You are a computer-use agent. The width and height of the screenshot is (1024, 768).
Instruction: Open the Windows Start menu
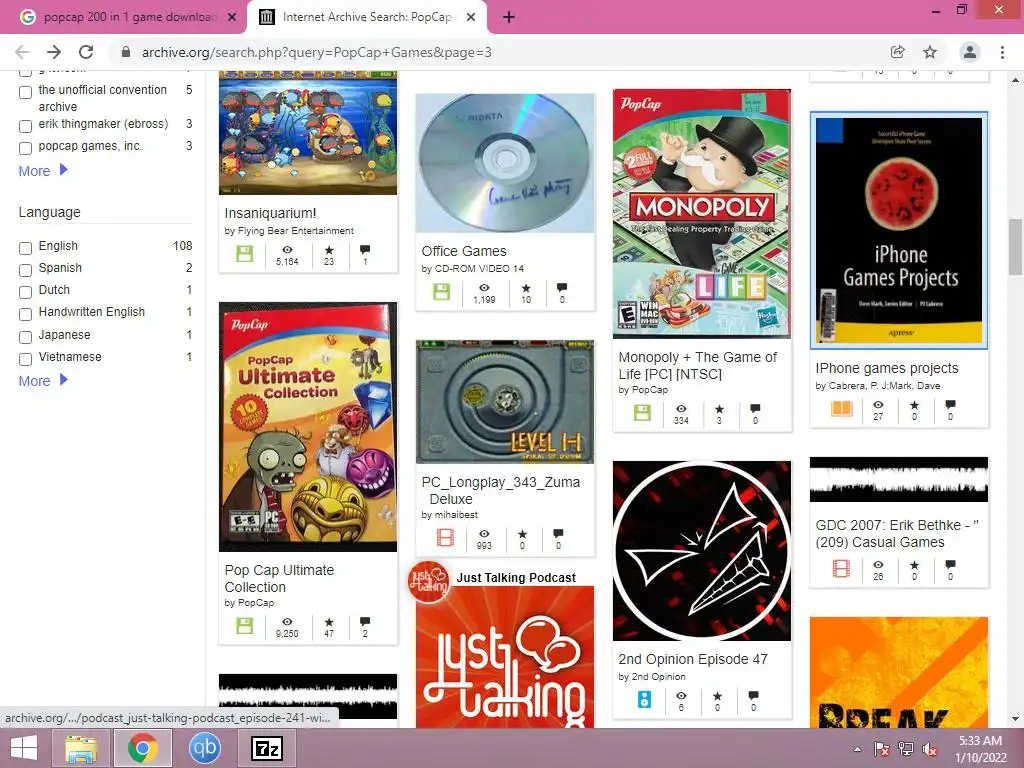tap(24, 748)
